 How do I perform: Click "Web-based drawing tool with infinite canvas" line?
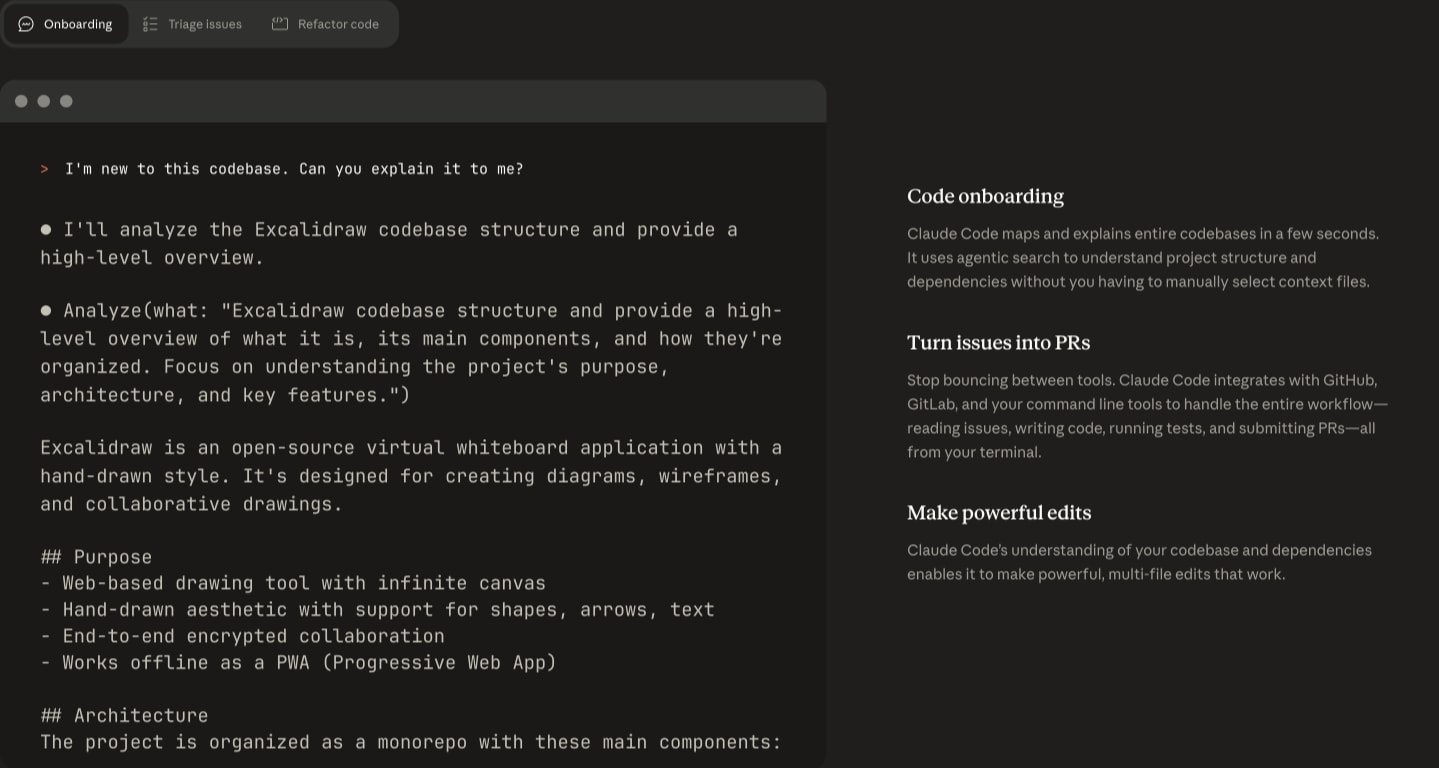click(293, 583)
